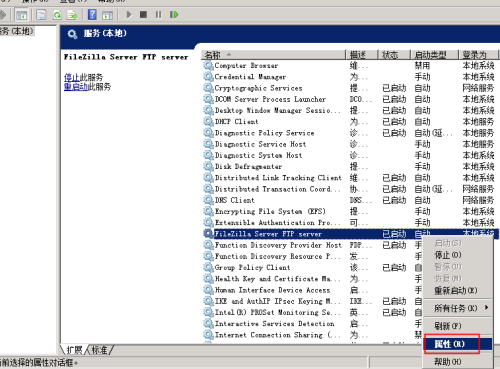Select the Diagnostic Service Host row
The height and width of the screenshot is (369, 500).
point(350,144)
